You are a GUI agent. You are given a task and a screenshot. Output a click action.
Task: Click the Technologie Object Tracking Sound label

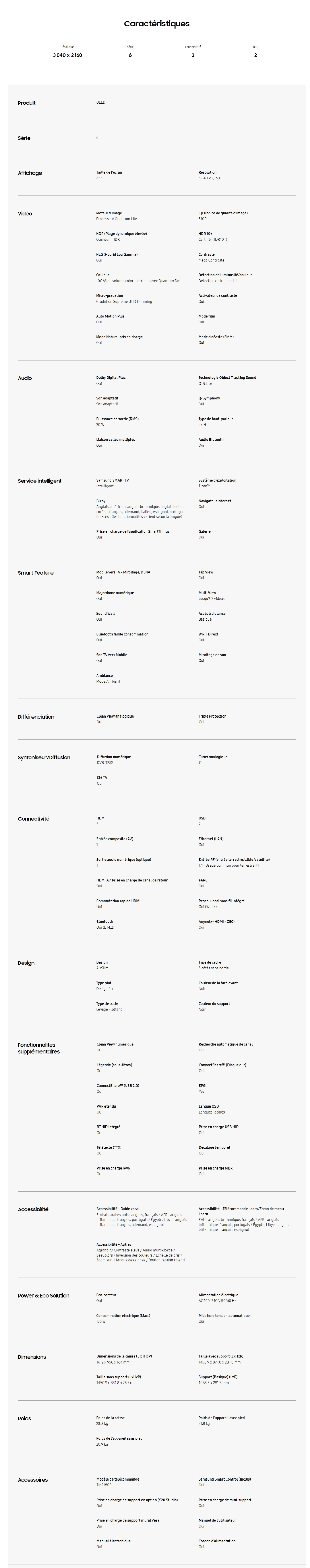click(227, 377)
